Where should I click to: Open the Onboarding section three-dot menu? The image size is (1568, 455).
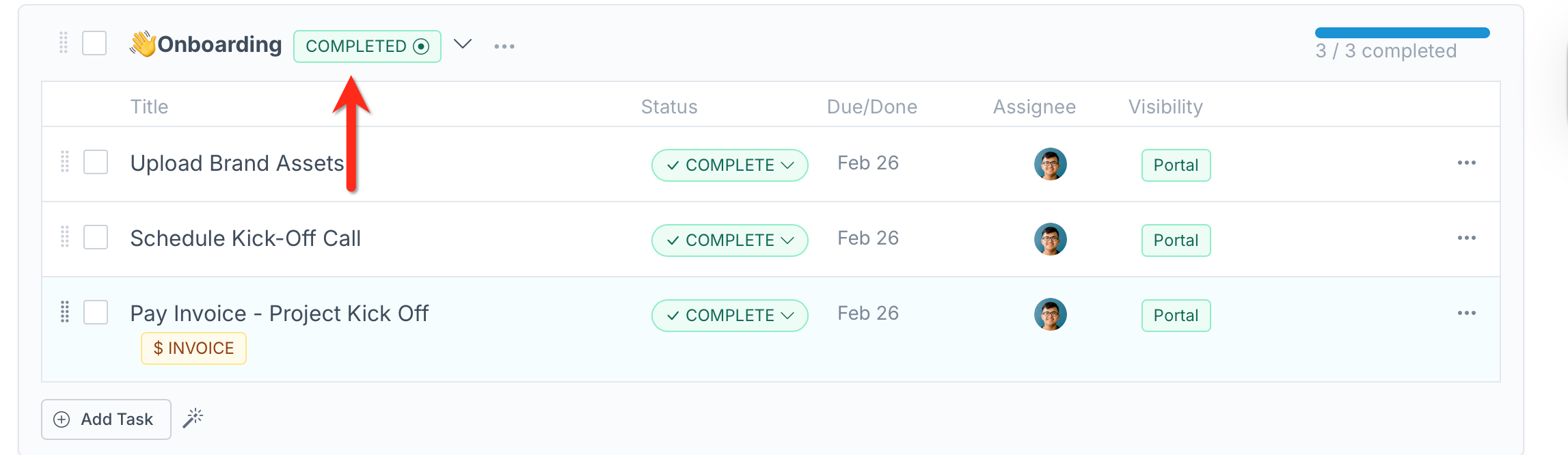(504, 46)
